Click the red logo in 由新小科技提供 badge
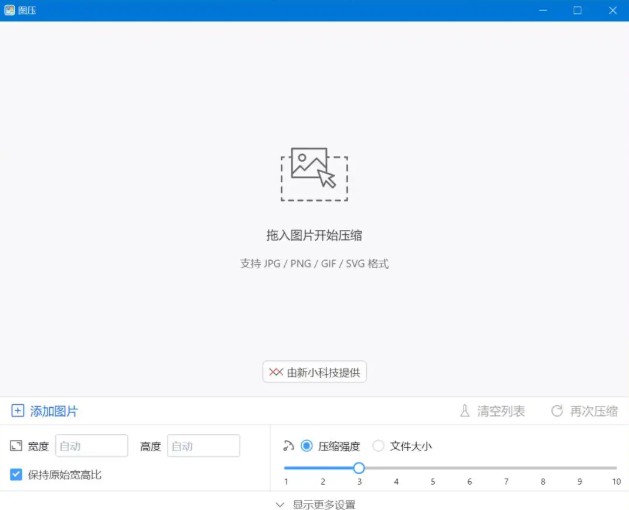 276,372
